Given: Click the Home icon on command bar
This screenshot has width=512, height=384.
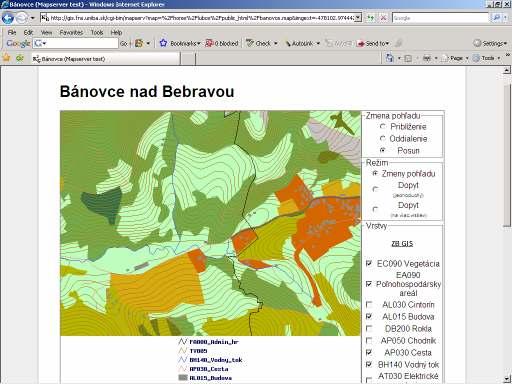Looking at the screenshot, I should coord(390,58).
